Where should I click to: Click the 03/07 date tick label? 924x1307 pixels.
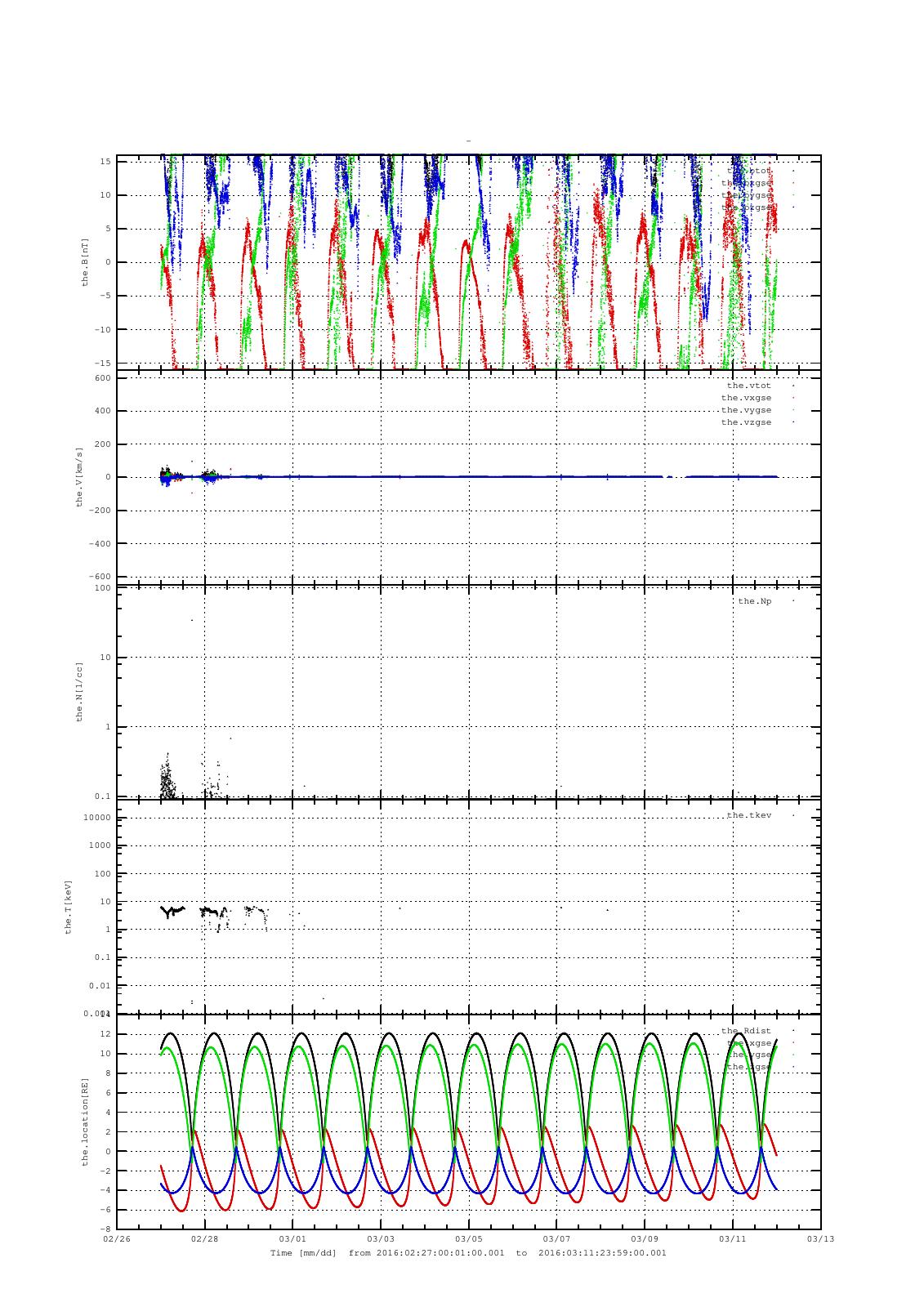556,1238
